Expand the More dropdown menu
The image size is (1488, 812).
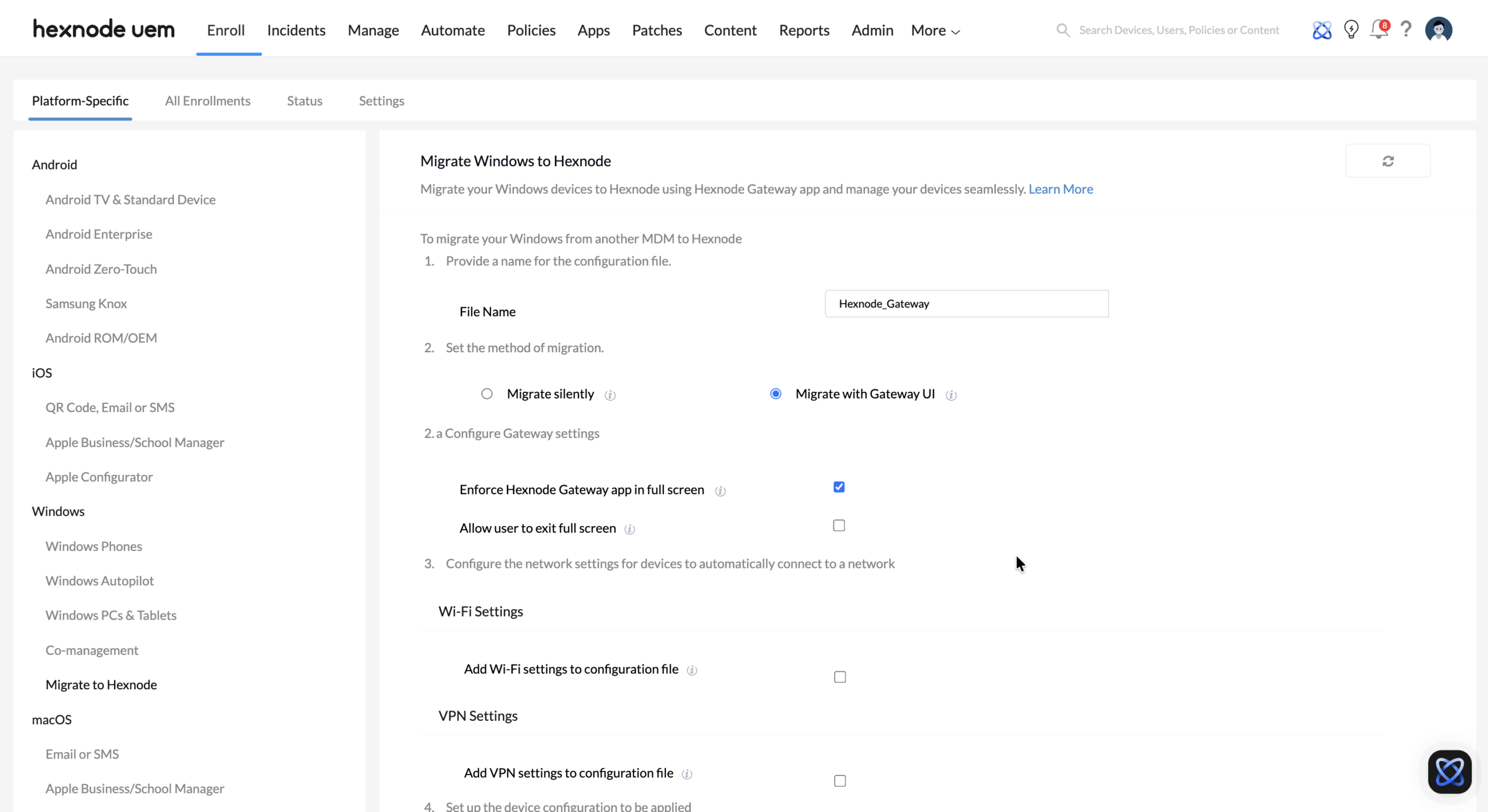pos(935,30)
